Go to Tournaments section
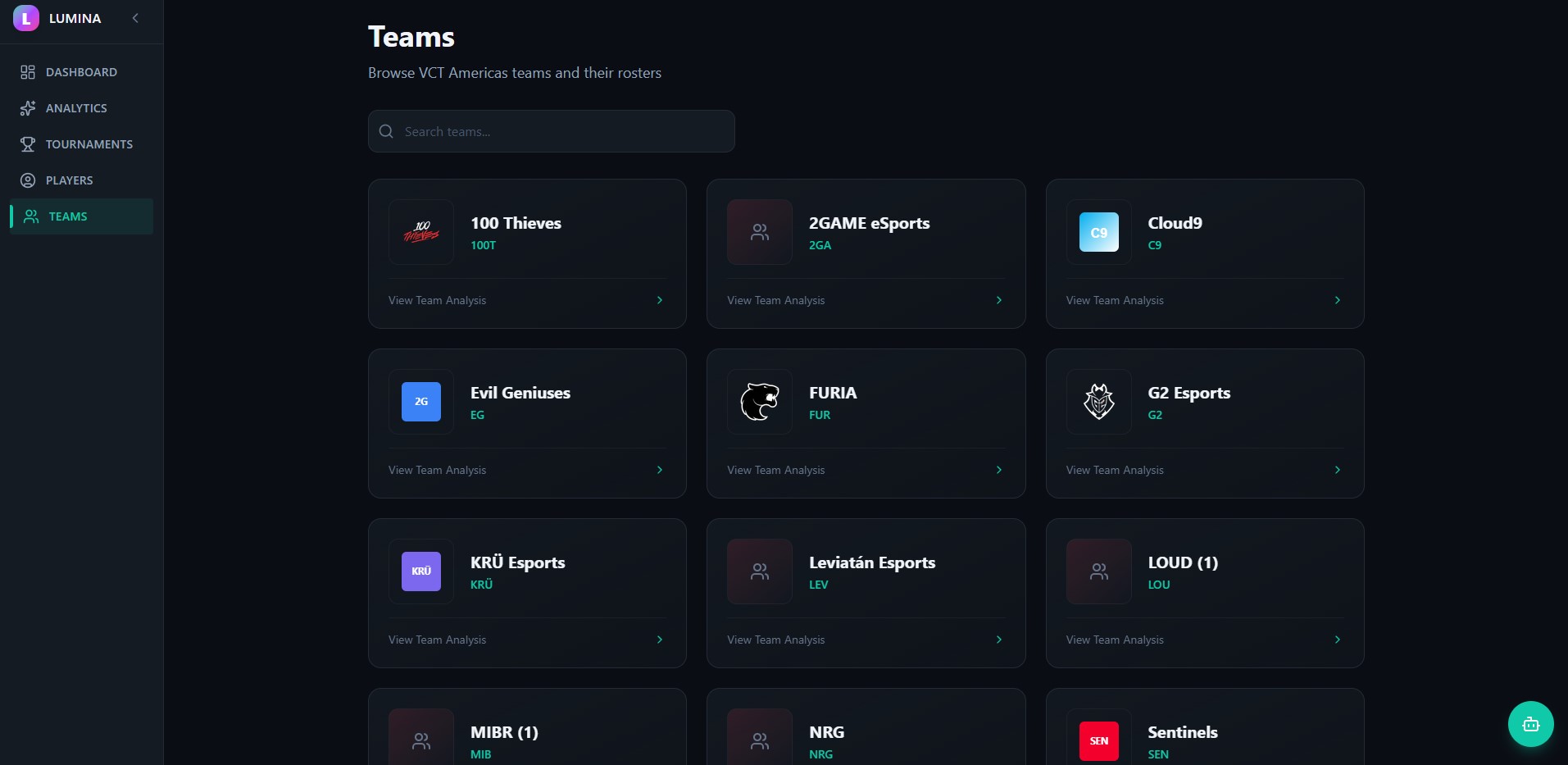This screenshot has height=765, width=1568. 81,144
